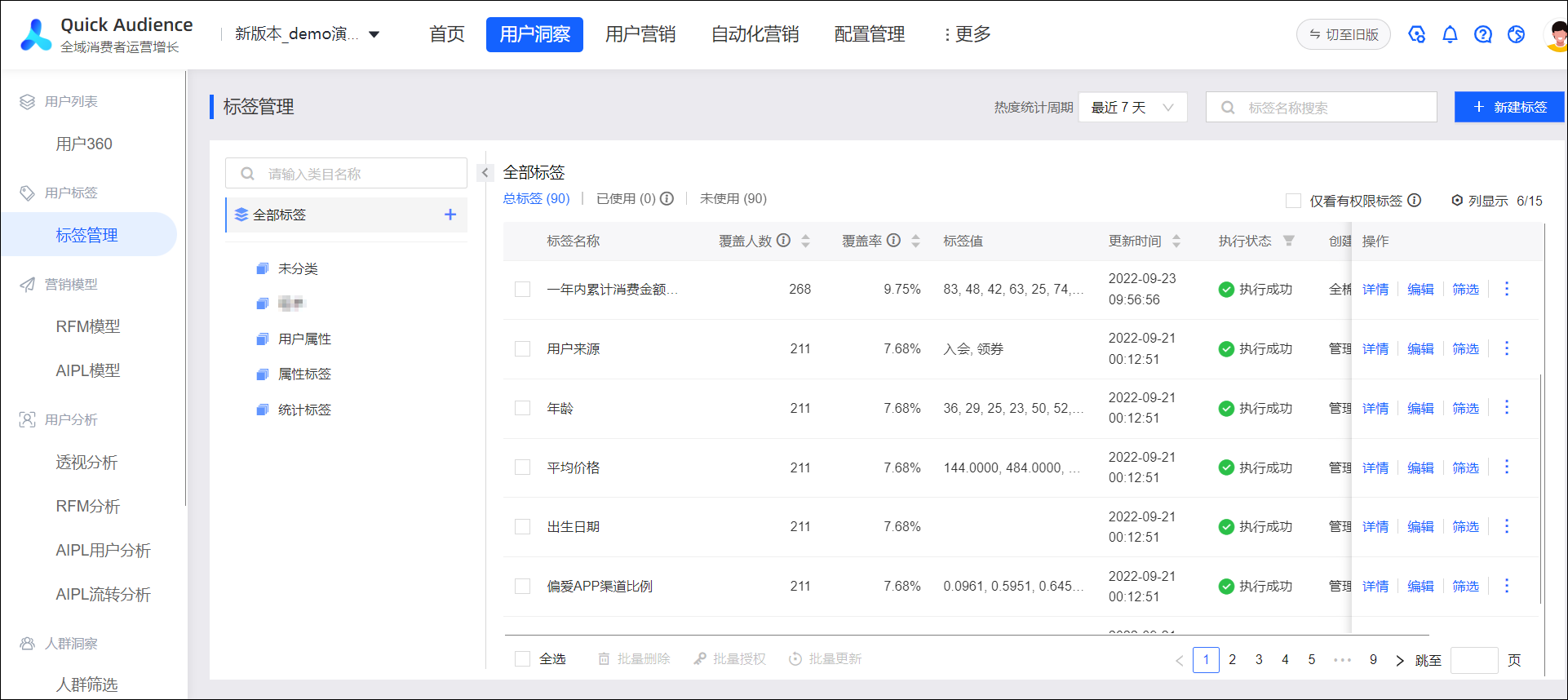
Task: Click the 标签名称搜索 search field
Action: click(1322, 107)
